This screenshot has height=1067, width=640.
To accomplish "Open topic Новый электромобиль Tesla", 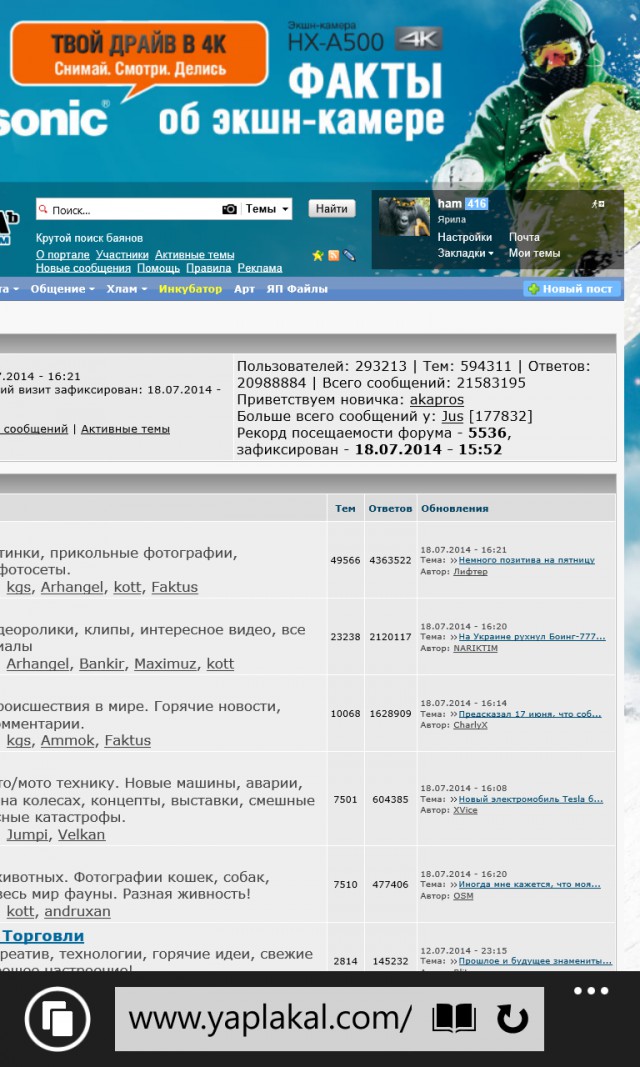I will [x=530, y=799].
